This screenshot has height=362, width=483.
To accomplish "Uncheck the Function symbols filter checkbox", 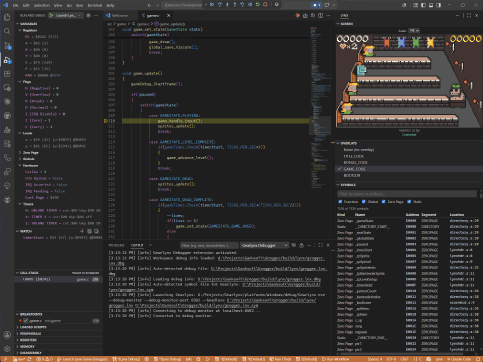I will 340,202.
